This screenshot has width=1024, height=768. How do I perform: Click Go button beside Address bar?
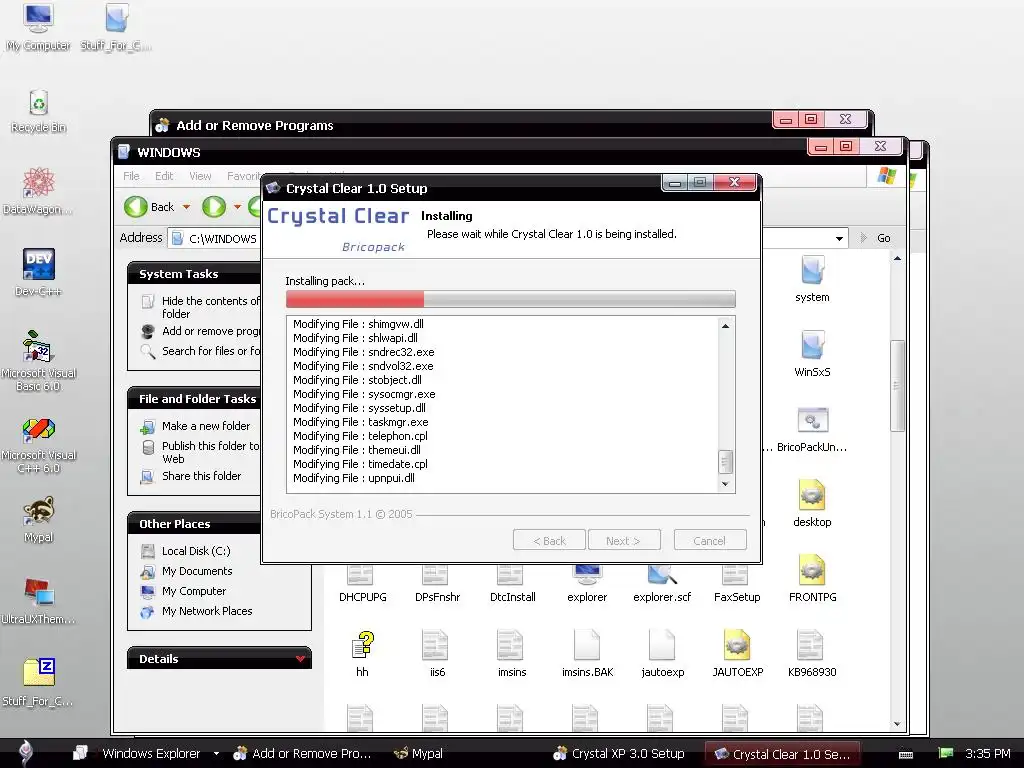tap(876, 238)
